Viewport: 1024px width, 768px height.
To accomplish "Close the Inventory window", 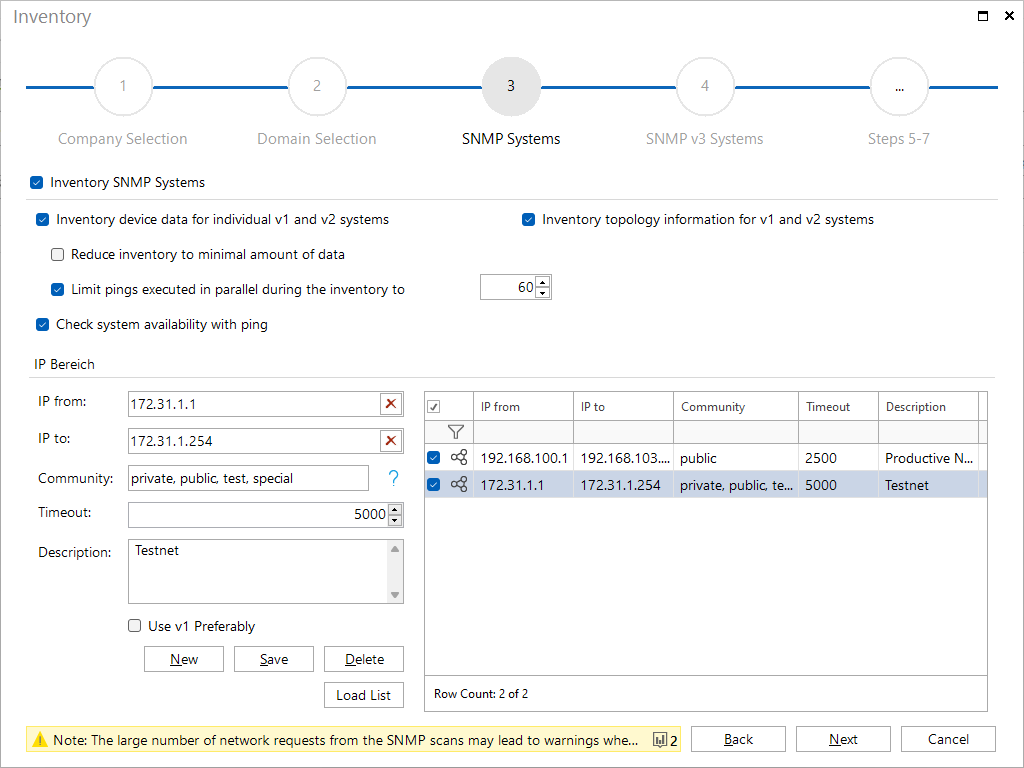I will pos(1009,16).
